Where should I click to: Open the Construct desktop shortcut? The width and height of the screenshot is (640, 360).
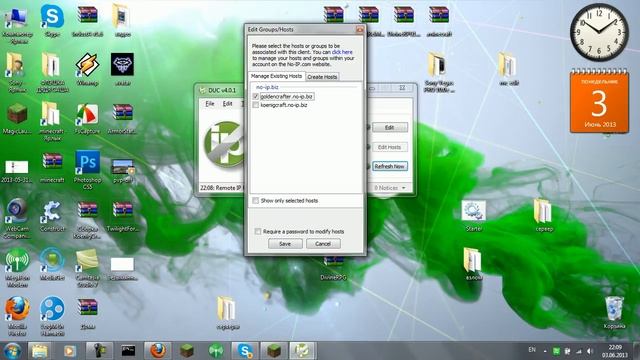(x=52, y=216)
